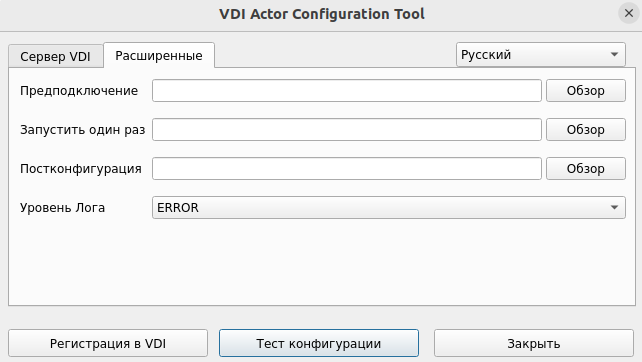Click the Постконфигурация text field
This screenshot has width=642, height=362.
(347, 168)
